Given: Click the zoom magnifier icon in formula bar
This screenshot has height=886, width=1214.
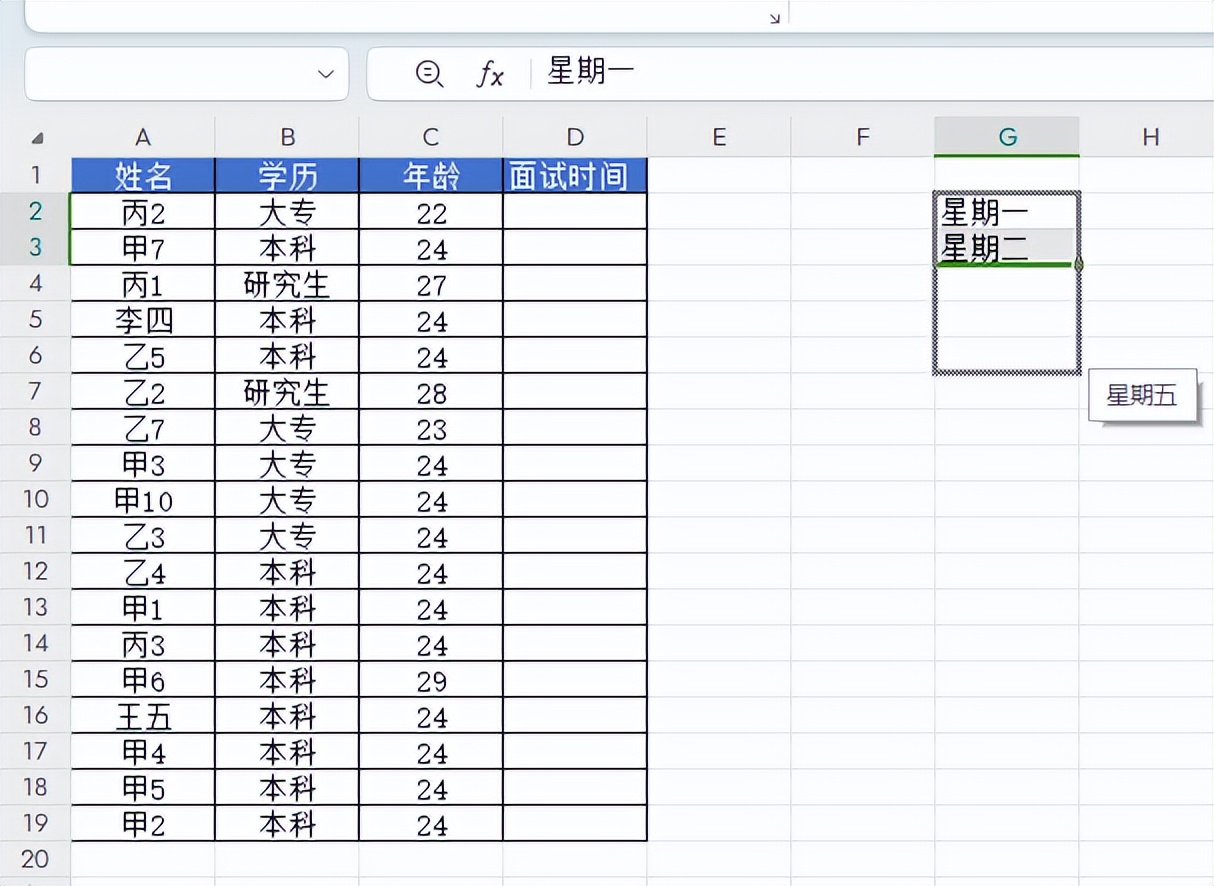Looking at the screenshot, I should click(x=429, y=73).
